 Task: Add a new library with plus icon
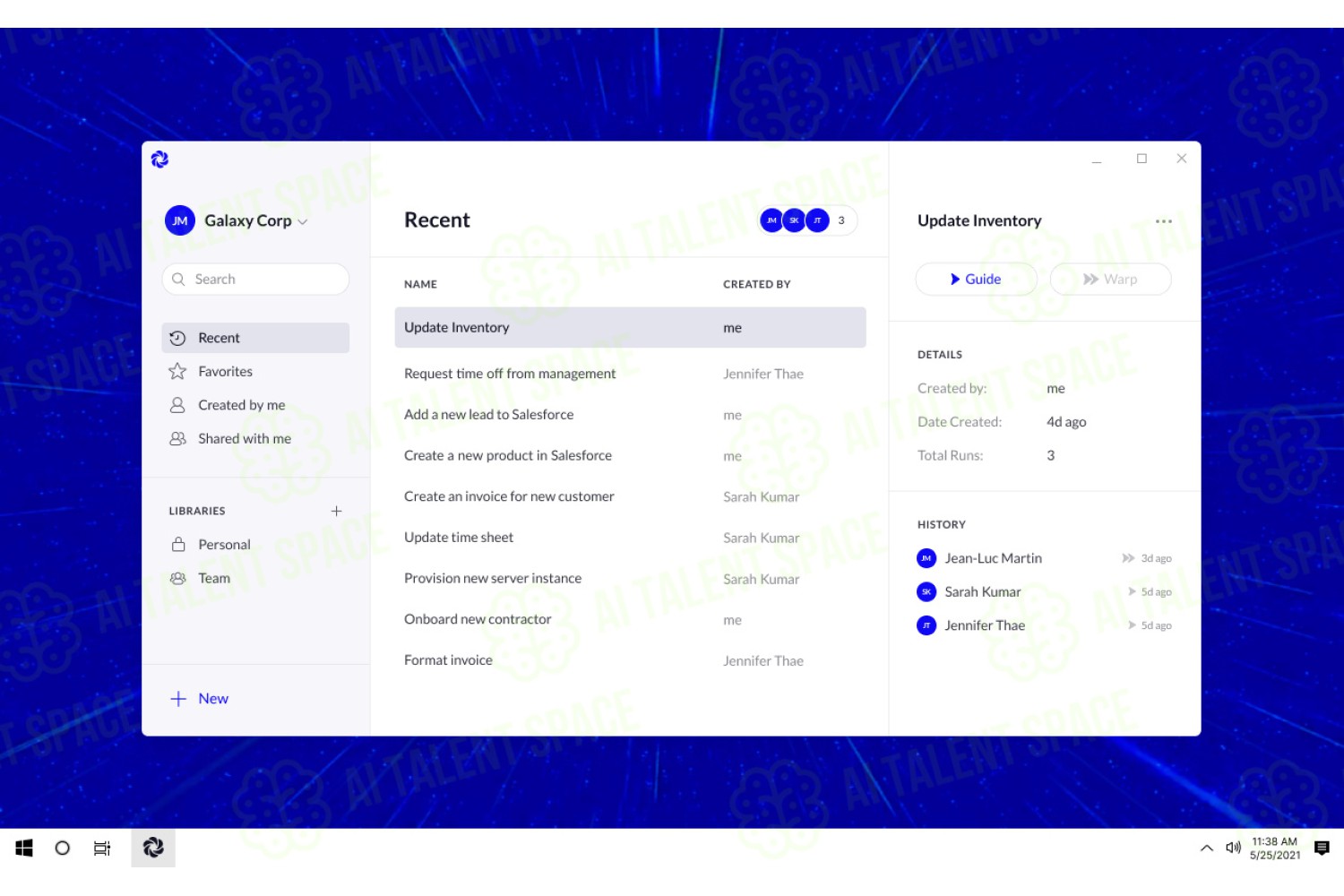(337, 511)
